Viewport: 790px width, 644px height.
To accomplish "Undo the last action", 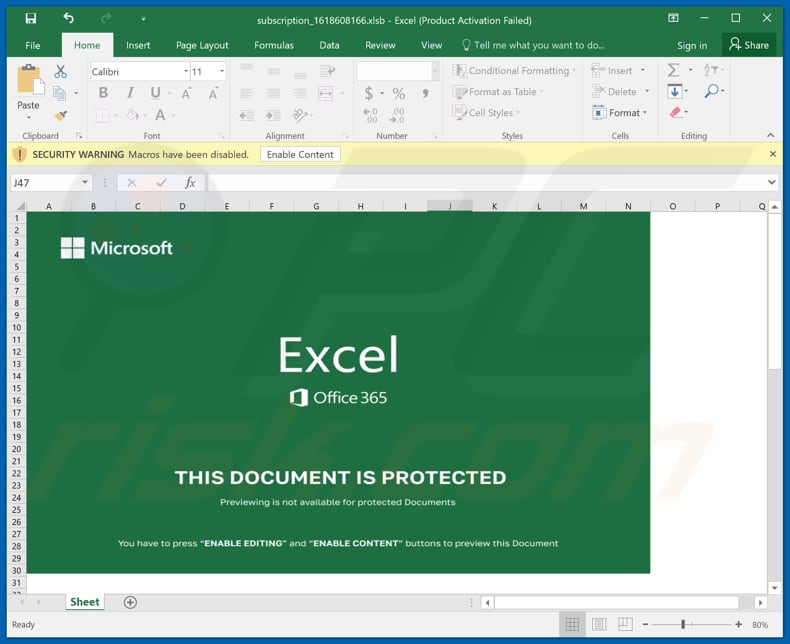I will [x=69, y=19].
